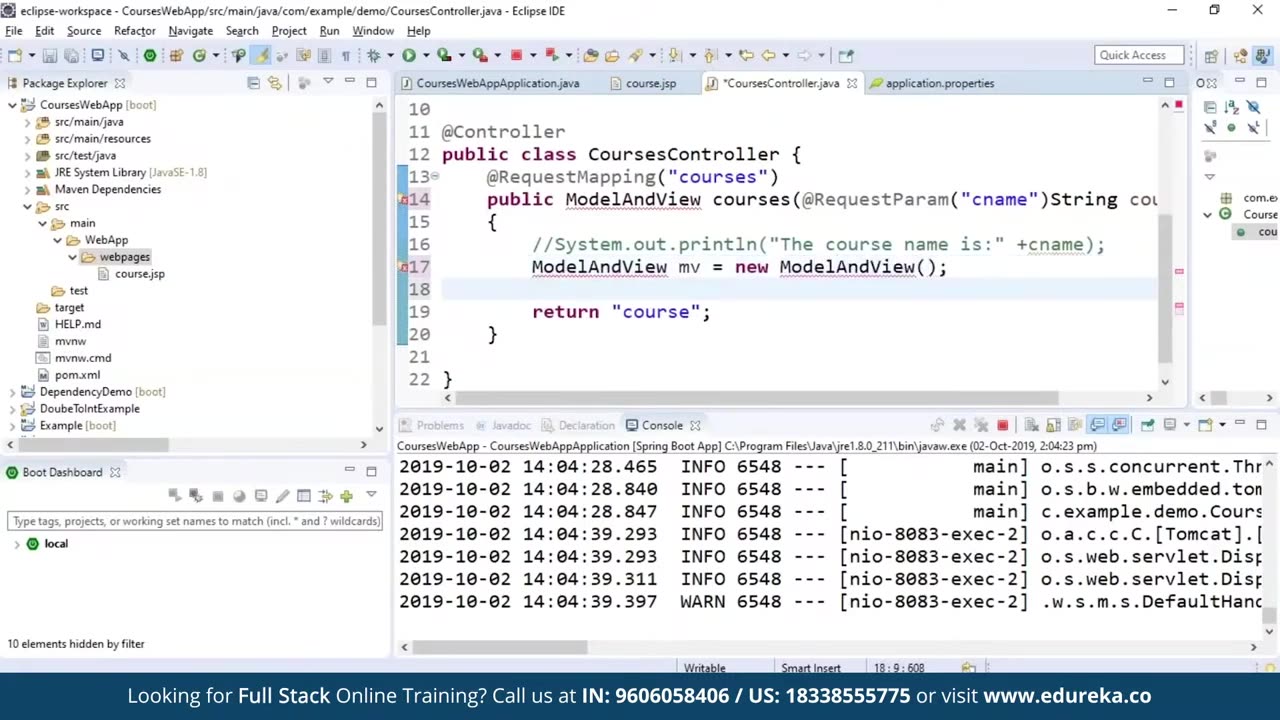The image size is (1280, 720).
Task: Click Last Edit Location arrow icon
Action: click(745, 55)
